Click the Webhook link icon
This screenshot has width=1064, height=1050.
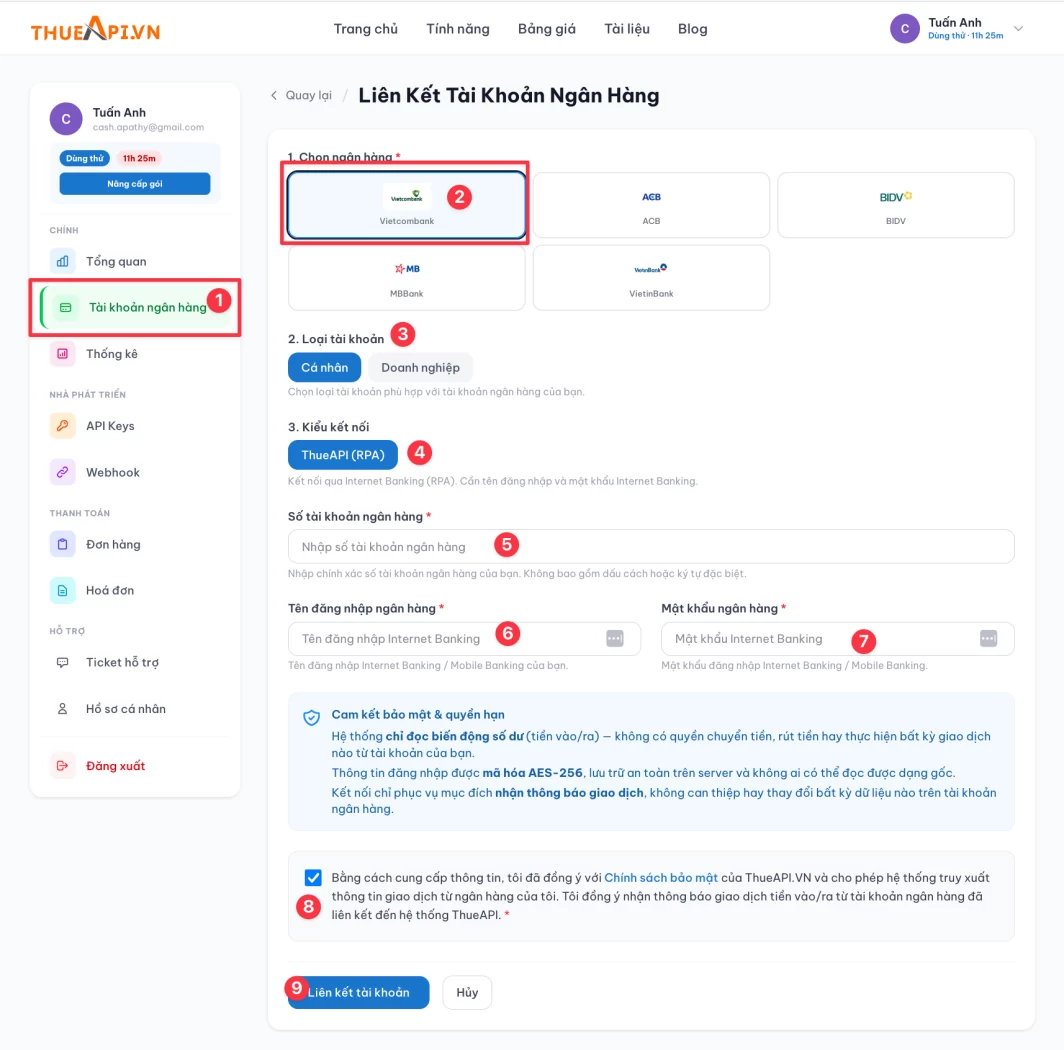(63, 472)
